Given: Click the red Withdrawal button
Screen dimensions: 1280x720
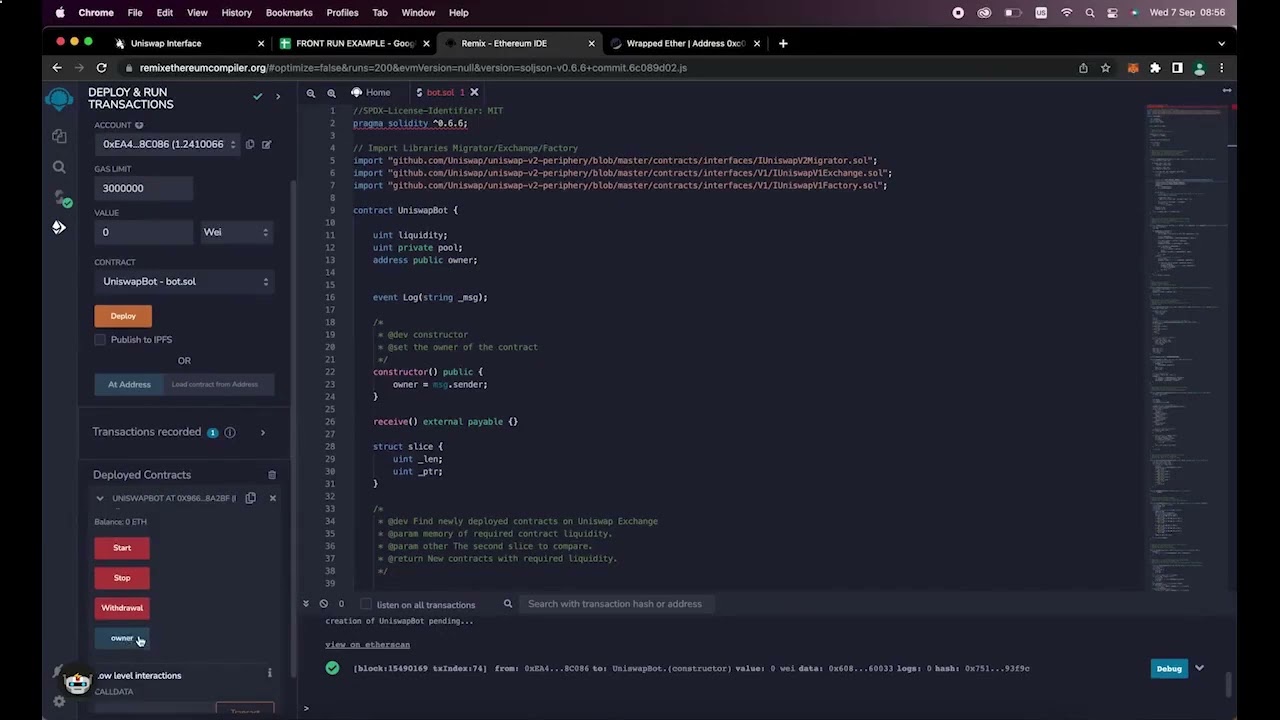Looking at the screenshot, I should pos(122,608).
